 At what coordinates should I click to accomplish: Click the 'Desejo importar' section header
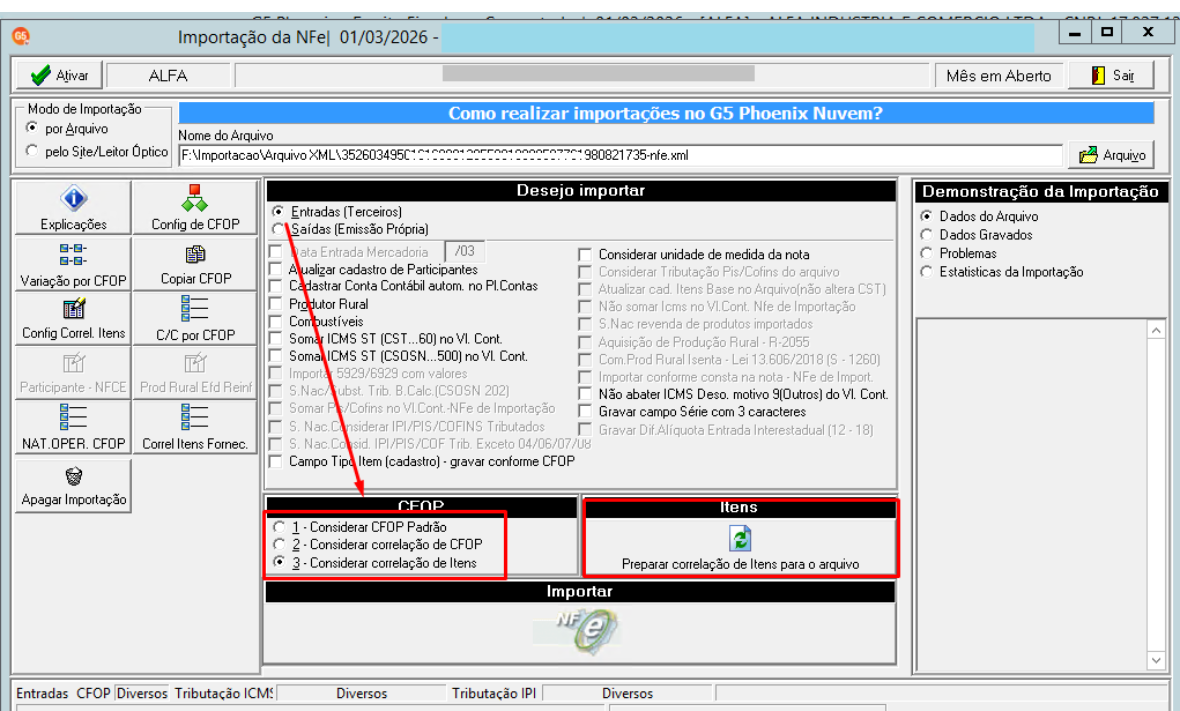tap(580, 190)
